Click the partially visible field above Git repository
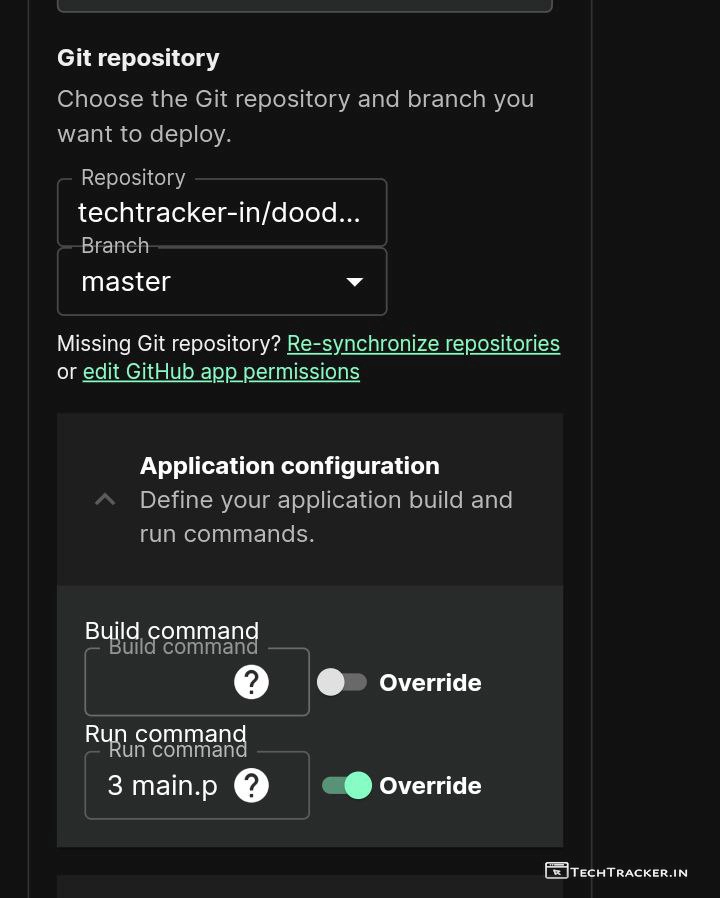This screenshot has width=720, height=898. (305, 6)
